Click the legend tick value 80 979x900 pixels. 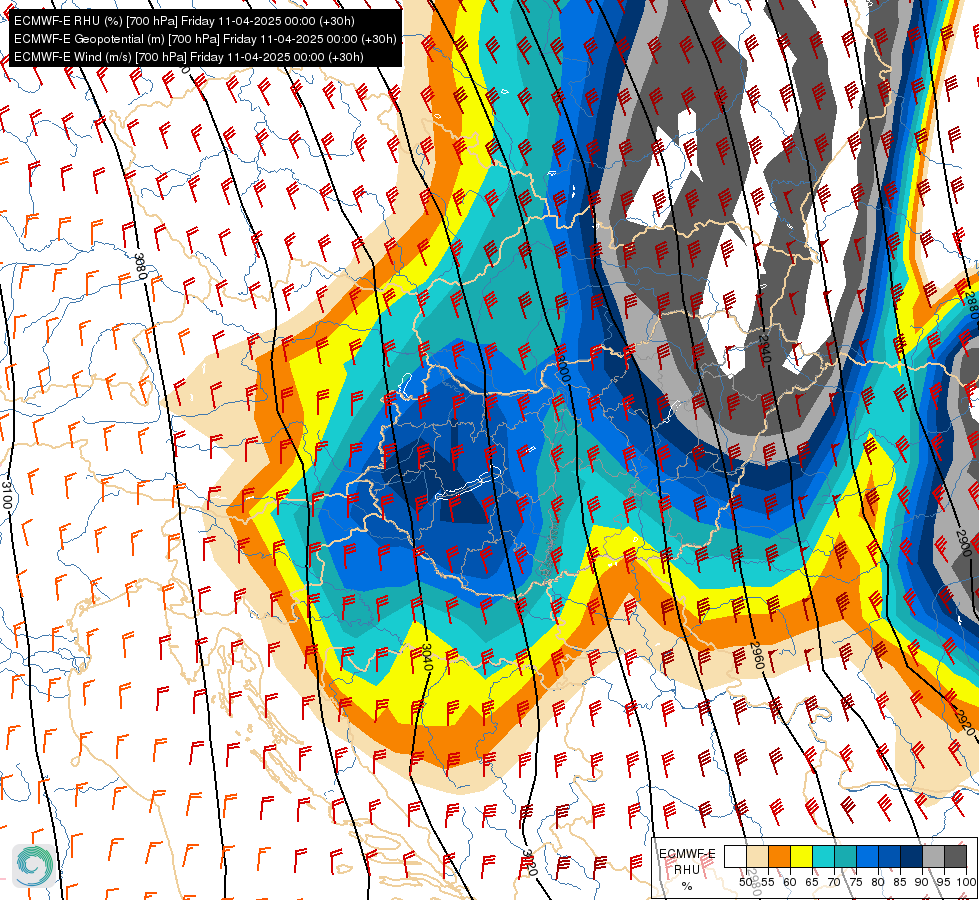click(878, 882)
